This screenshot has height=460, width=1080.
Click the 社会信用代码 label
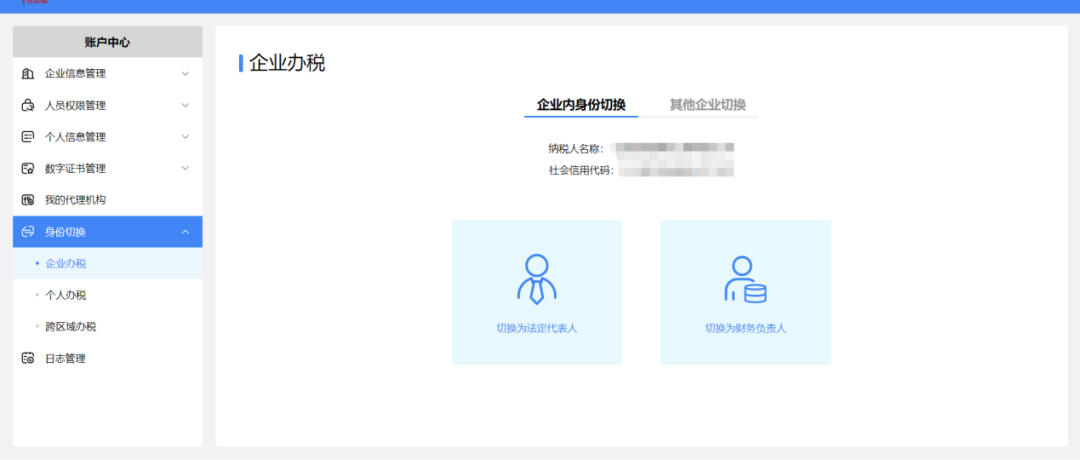[x=581, y=170]
